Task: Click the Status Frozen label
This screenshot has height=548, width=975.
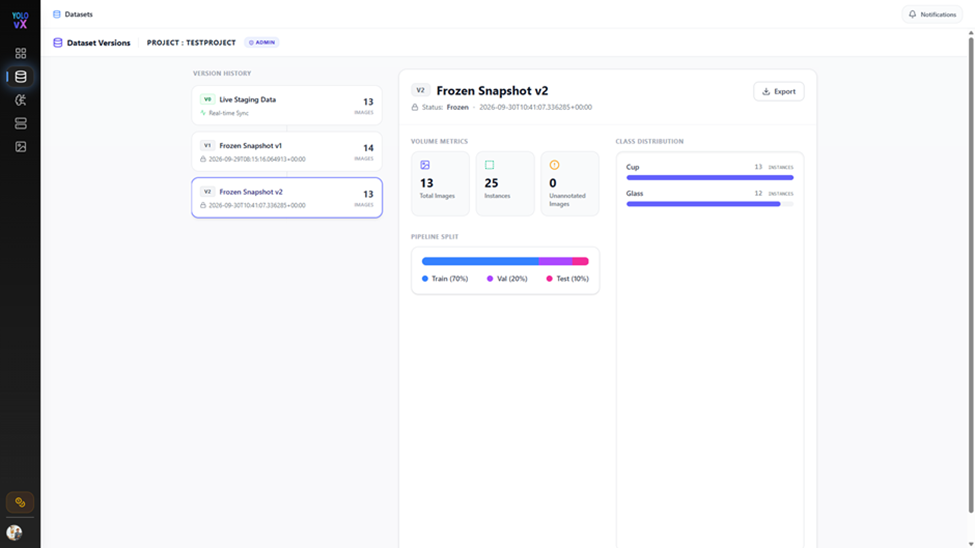Action: [x=445, y=107]
